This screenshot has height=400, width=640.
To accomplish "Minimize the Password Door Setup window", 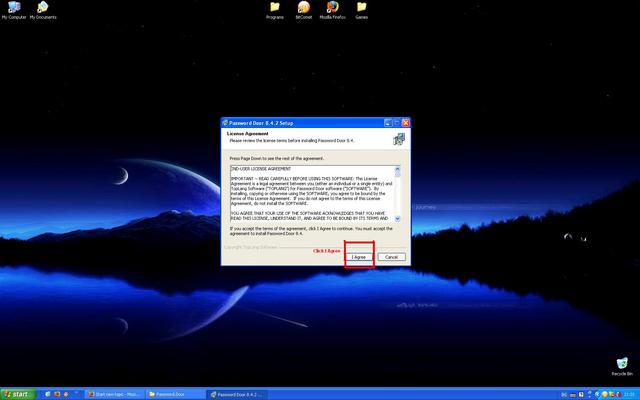I will click(x=388, y=122).
